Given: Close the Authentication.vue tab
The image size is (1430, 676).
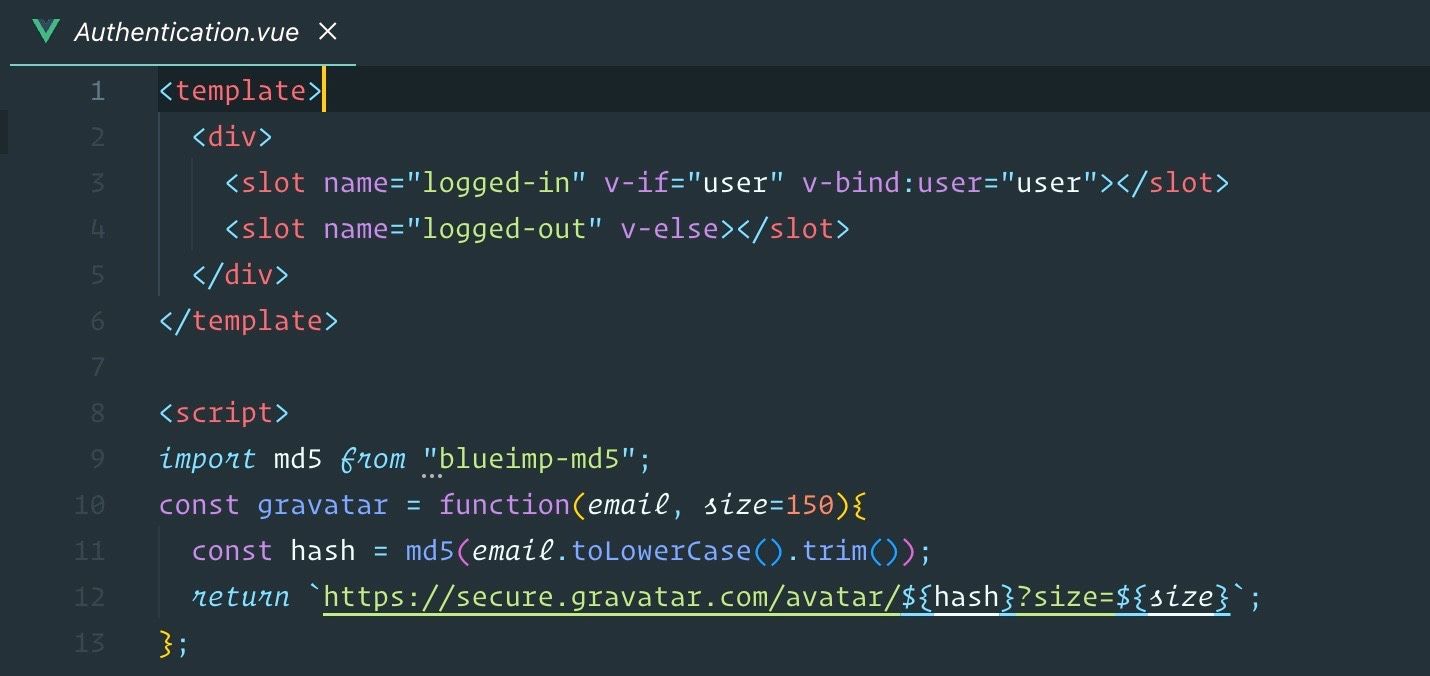Looking at the screenshot, I should tap(327, 31).
